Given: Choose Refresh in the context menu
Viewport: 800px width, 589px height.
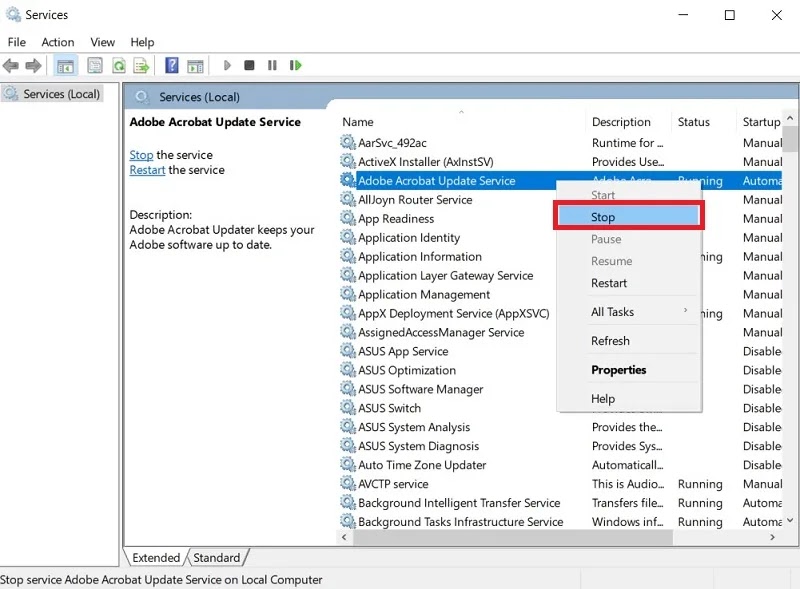Looking at the screenshot, I should coord(629,340).
